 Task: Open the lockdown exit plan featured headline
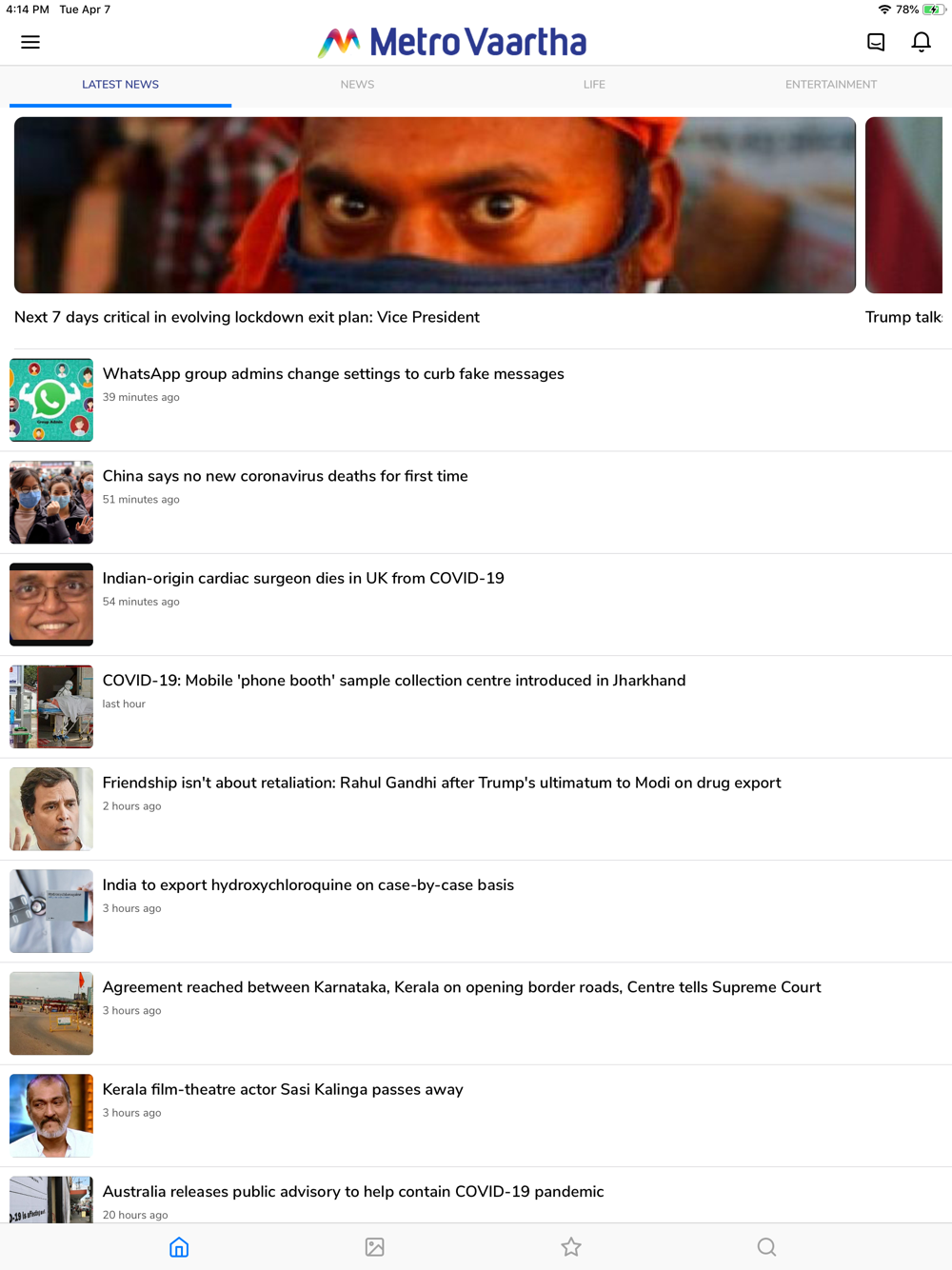247,317
